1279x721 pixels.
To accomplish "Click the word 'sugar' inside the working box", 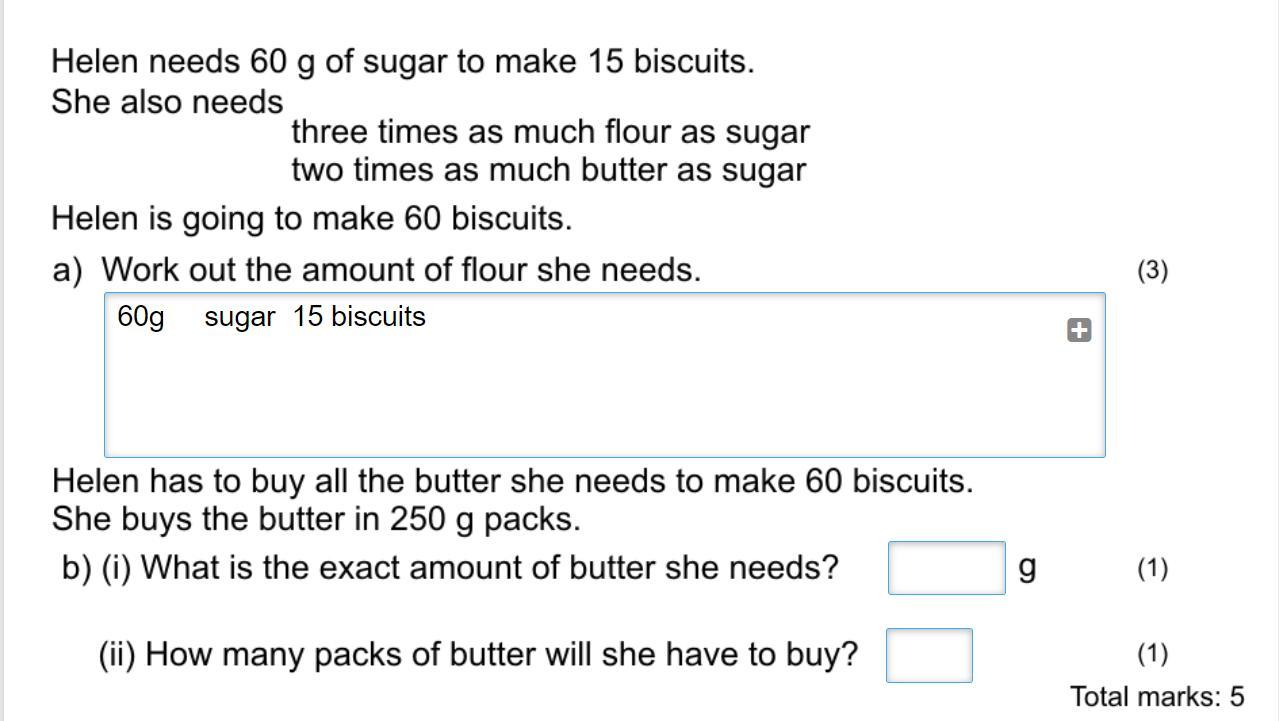I will coord(239,317).
